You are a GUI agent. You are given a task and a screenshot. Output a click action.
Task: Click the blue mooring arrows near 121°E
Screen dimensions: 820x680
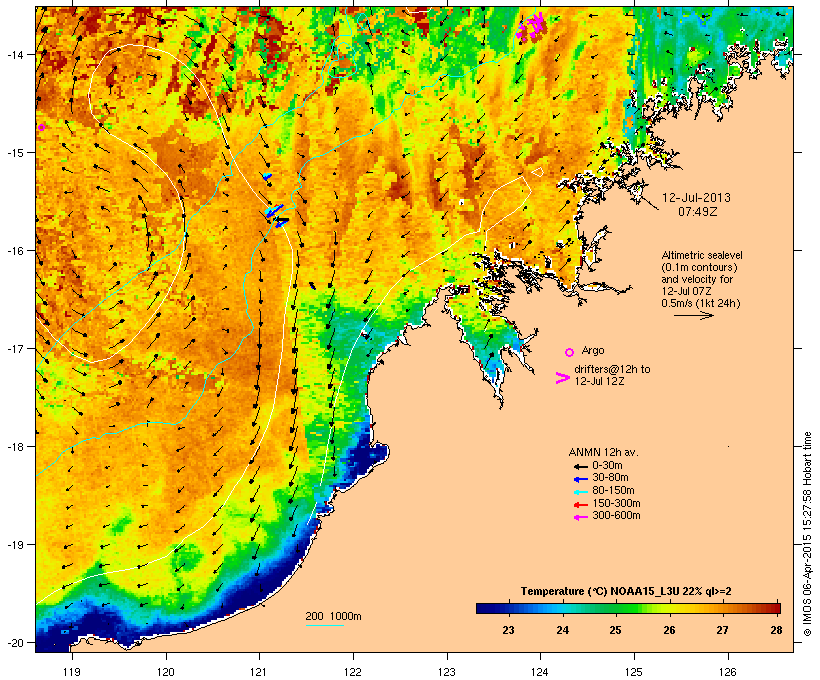(x=276, y=214)
